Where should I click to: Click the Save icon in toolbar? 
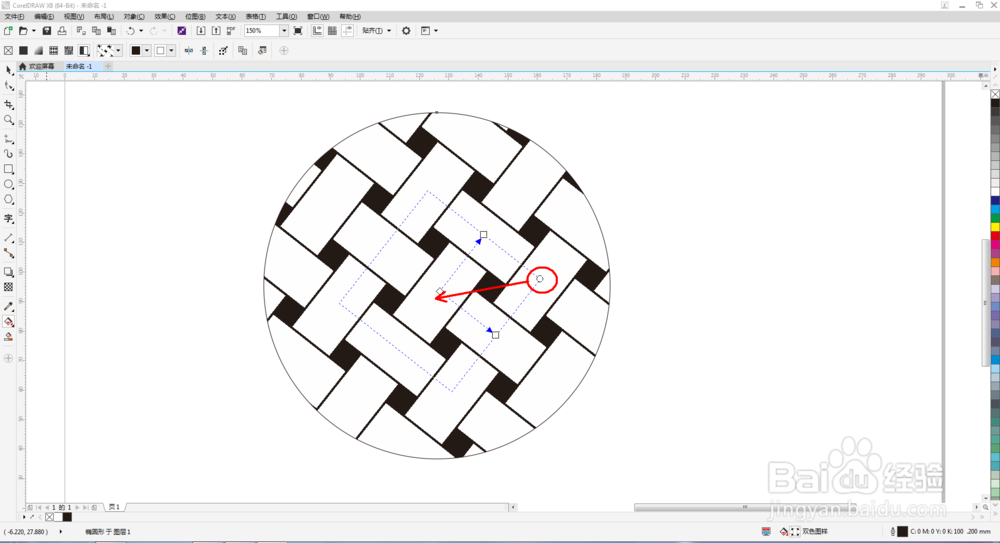(x=47, y=31)
